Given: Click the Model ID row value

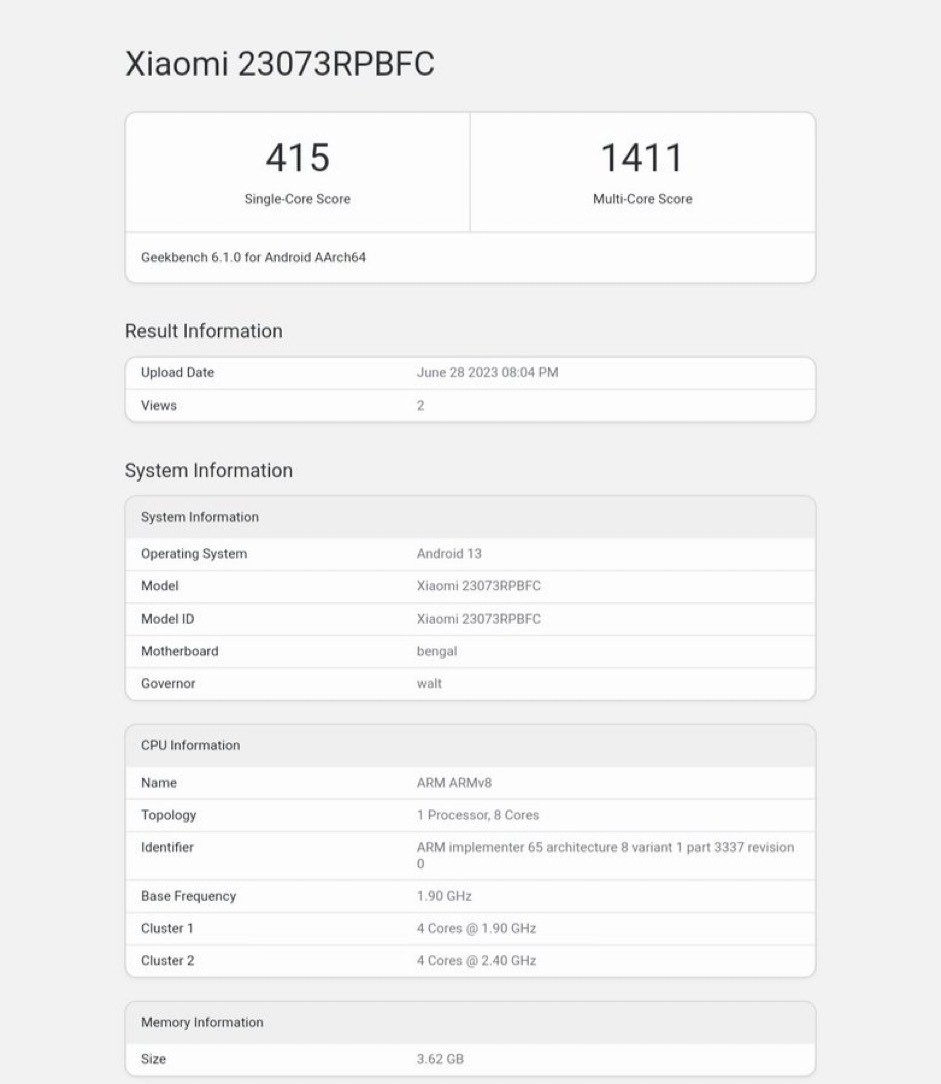Looking at the screenshot, I should point(478,619).
